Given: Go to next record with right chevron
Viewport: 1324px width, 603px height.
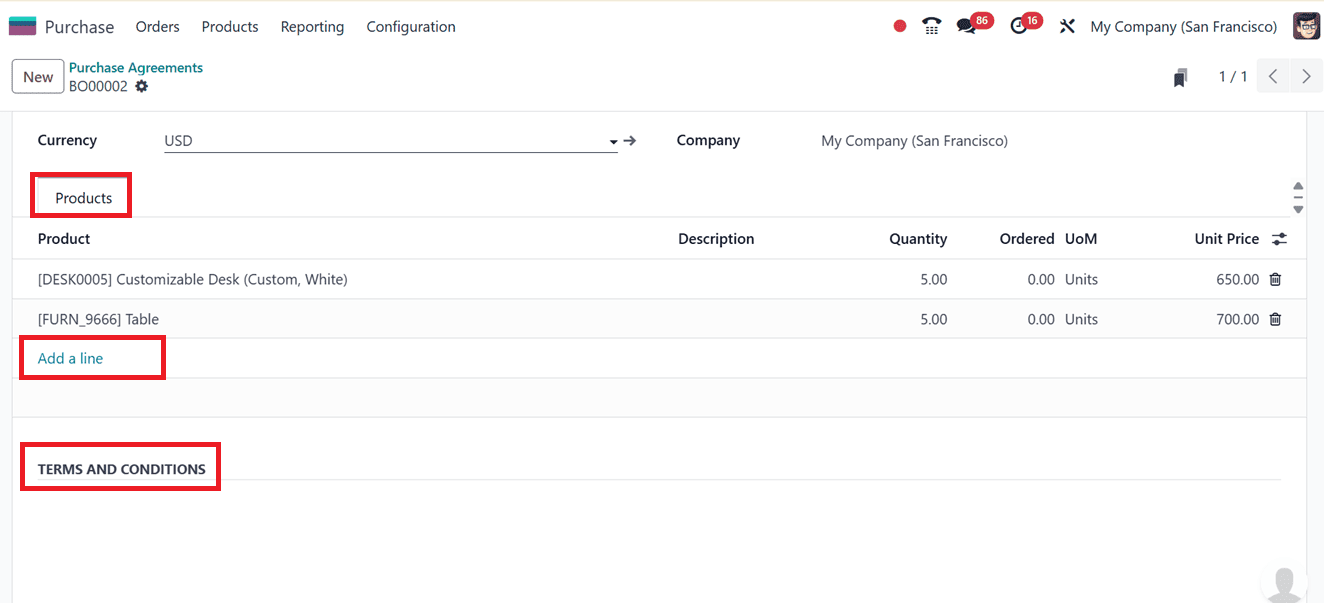Looking at the screenshot, I should click(1306, 76).
